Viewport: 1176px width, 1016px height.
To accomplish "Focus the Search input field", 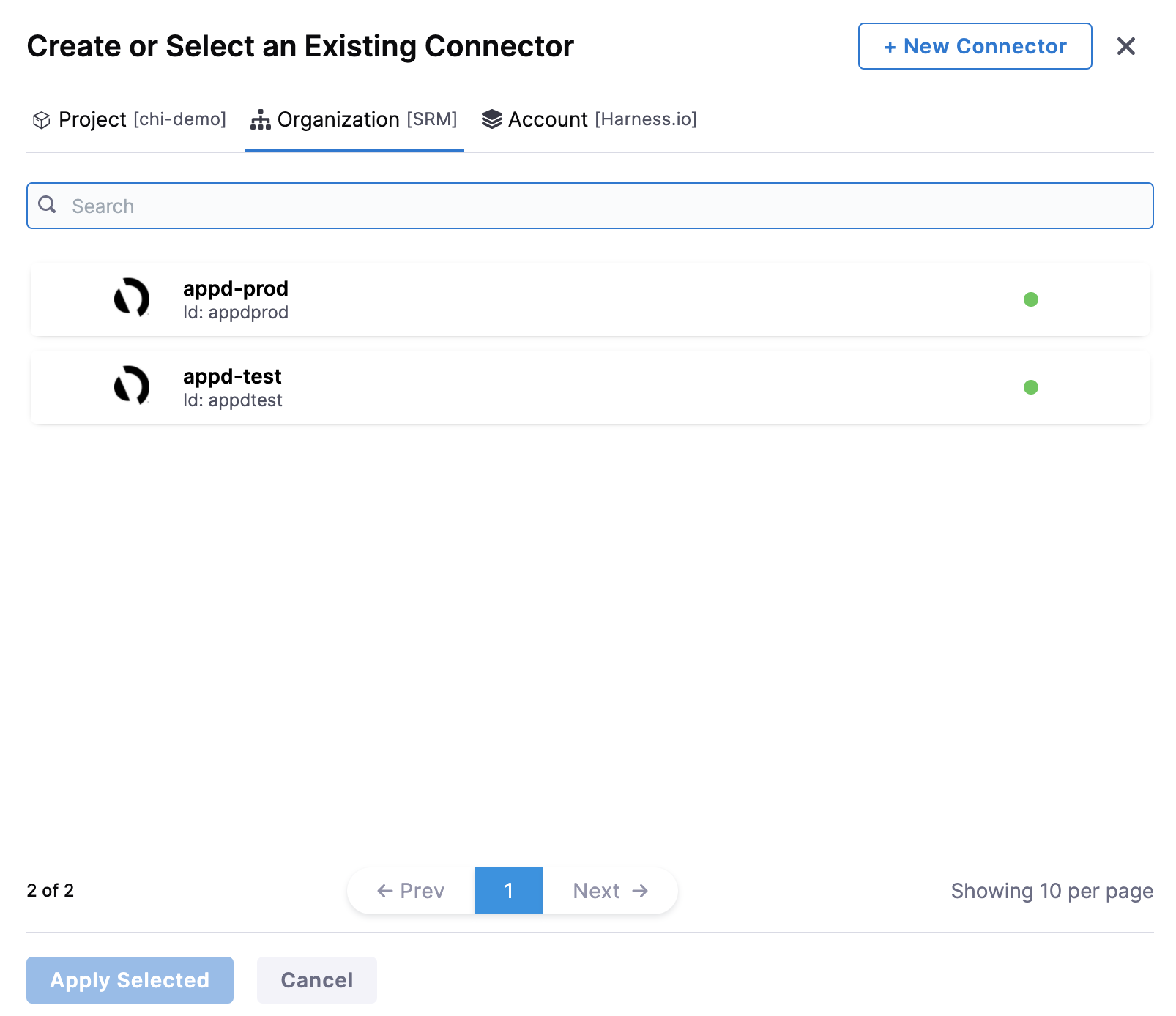I will point(590,206).
